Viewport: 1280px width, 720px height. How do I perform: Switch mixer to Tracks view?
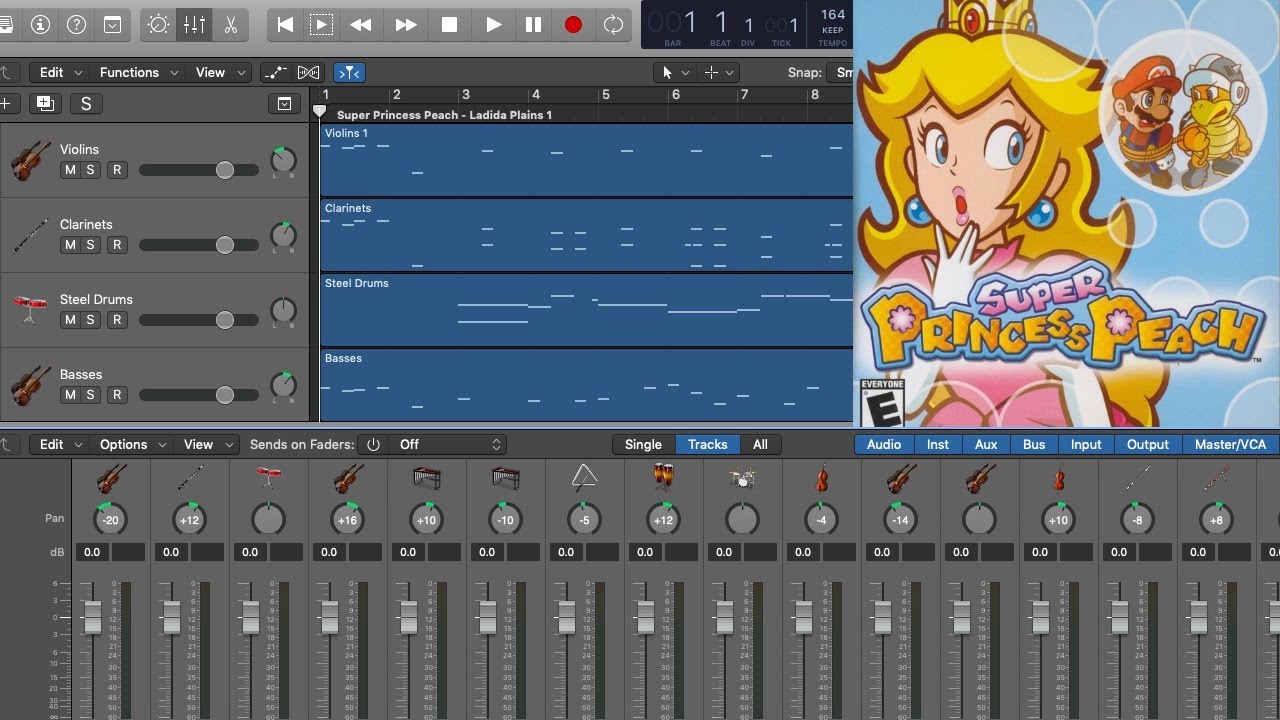[x=707, y=444]
